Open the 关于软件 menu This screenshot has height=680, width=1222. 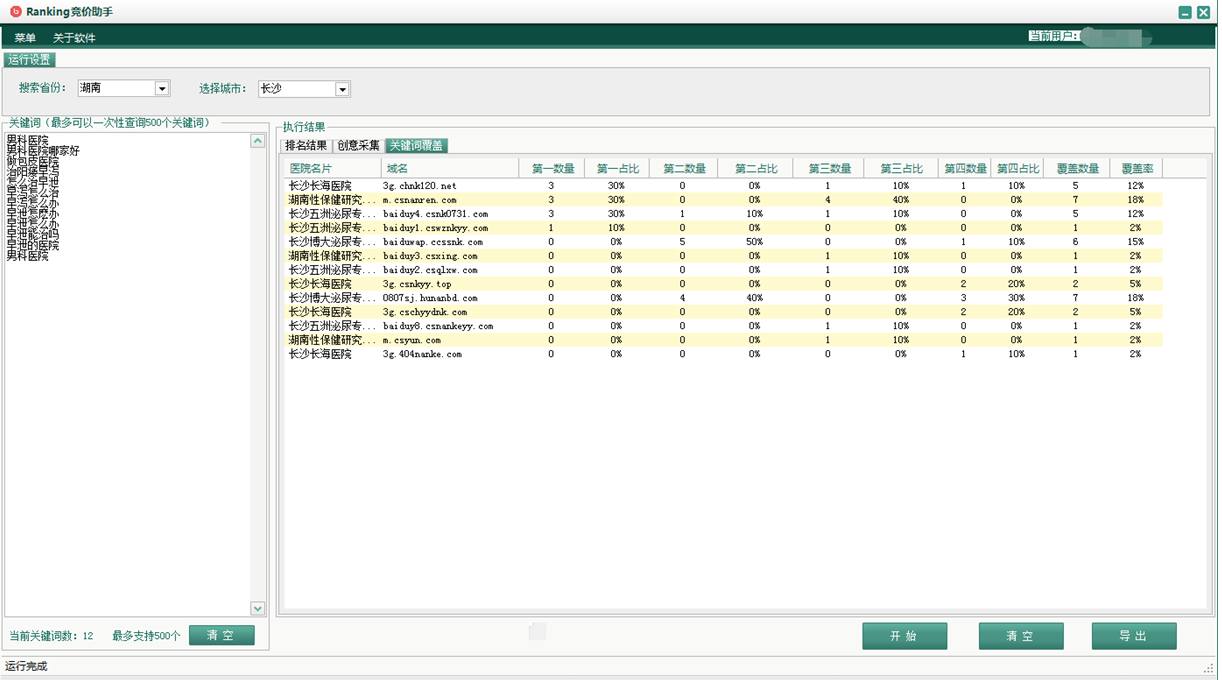(74, 38)
